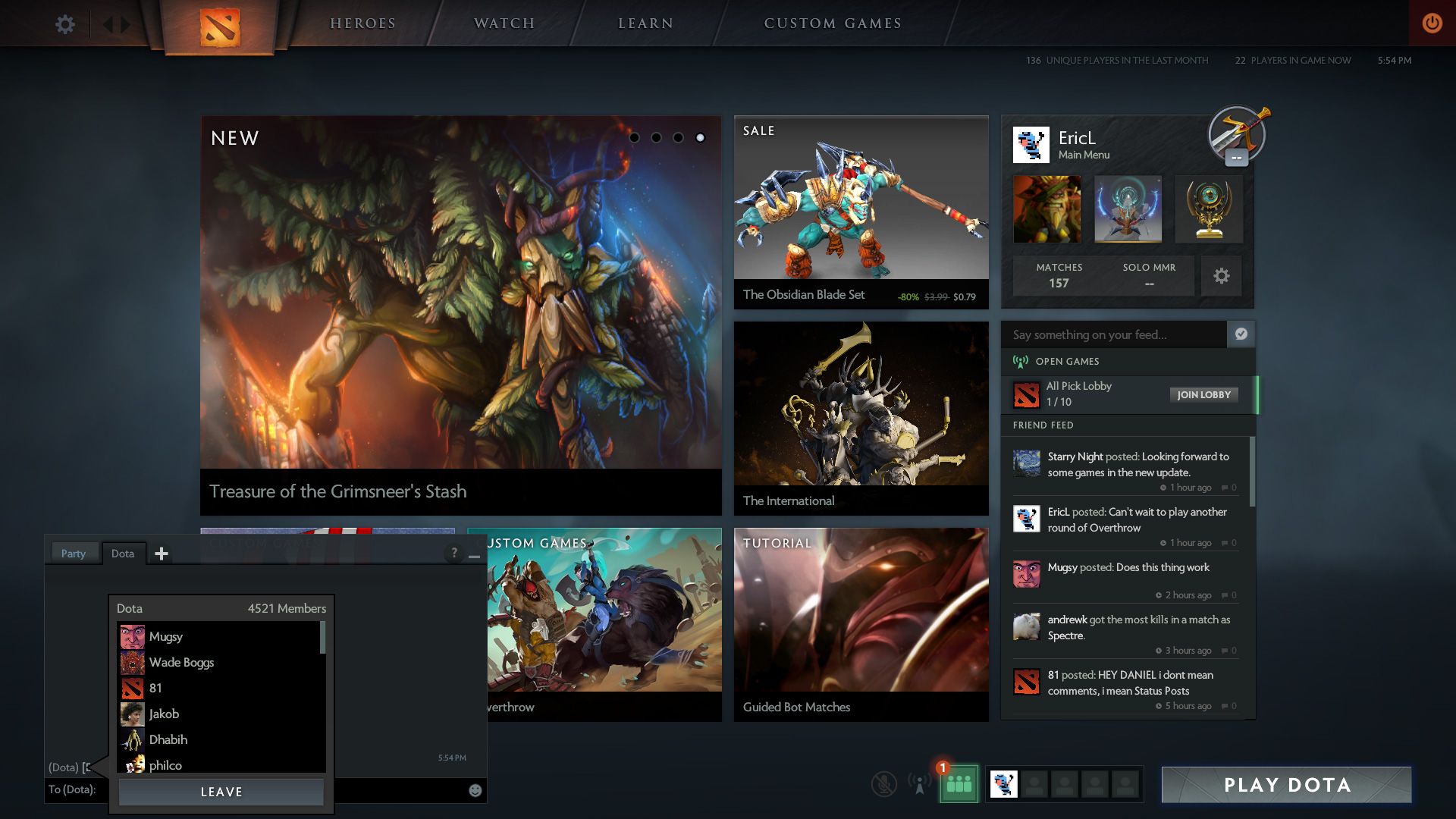Click the LEAVE button in Dota channel
Image resolution: width=1456 pixels, height=819 pixels.
point(219,791)
